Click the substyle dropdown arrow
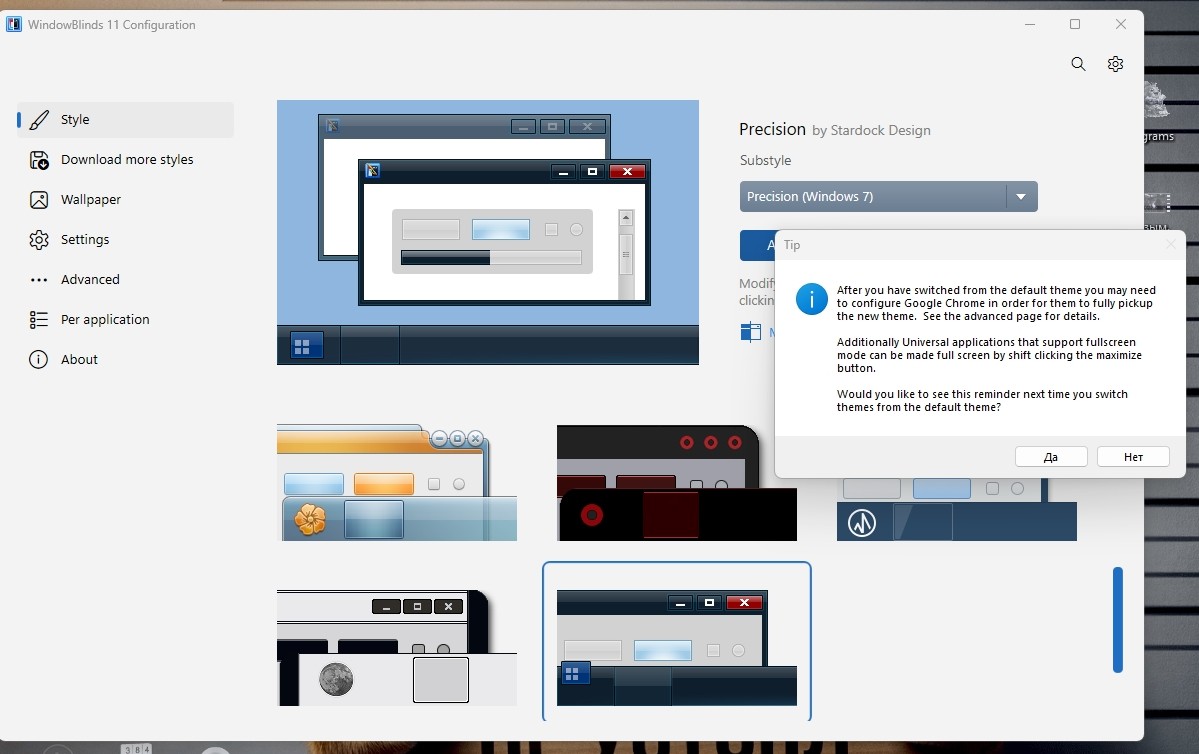The width and height of the screenshot is (1199, 754). pyautogui.click(x=1021, y=197)
